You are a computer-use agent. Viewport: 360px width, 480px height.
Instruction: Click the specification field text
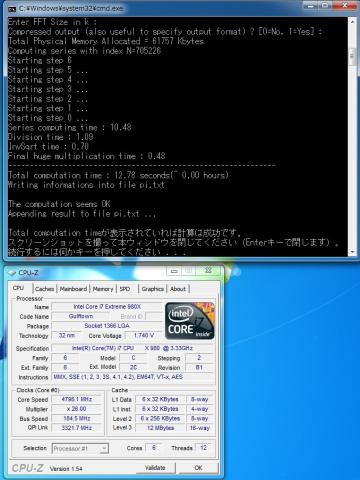[133, 348]
